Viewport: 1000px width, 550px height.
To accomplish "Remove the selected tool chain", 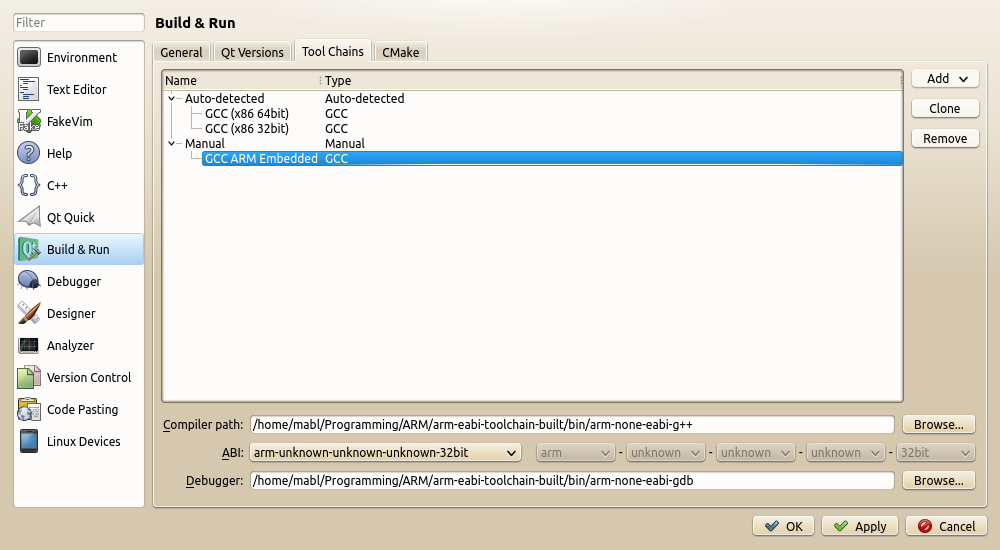I will coord(945,138).
